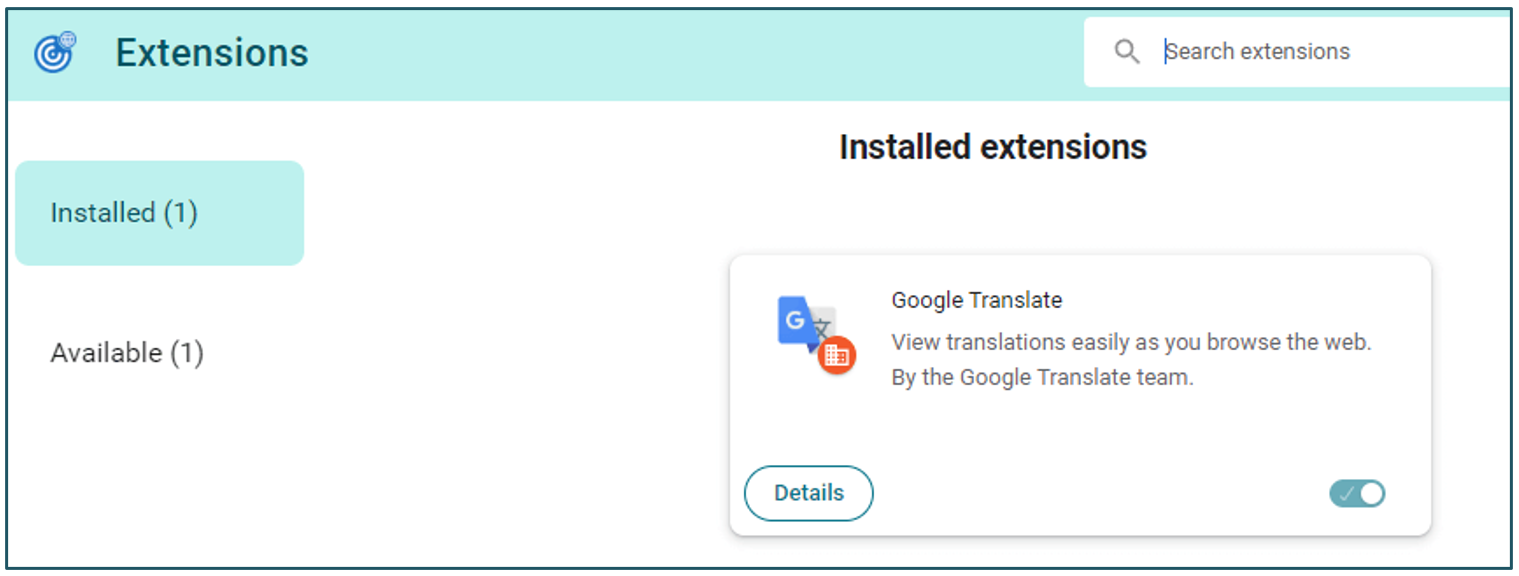Click the "View translations easily" description line

coord(1130,342)
